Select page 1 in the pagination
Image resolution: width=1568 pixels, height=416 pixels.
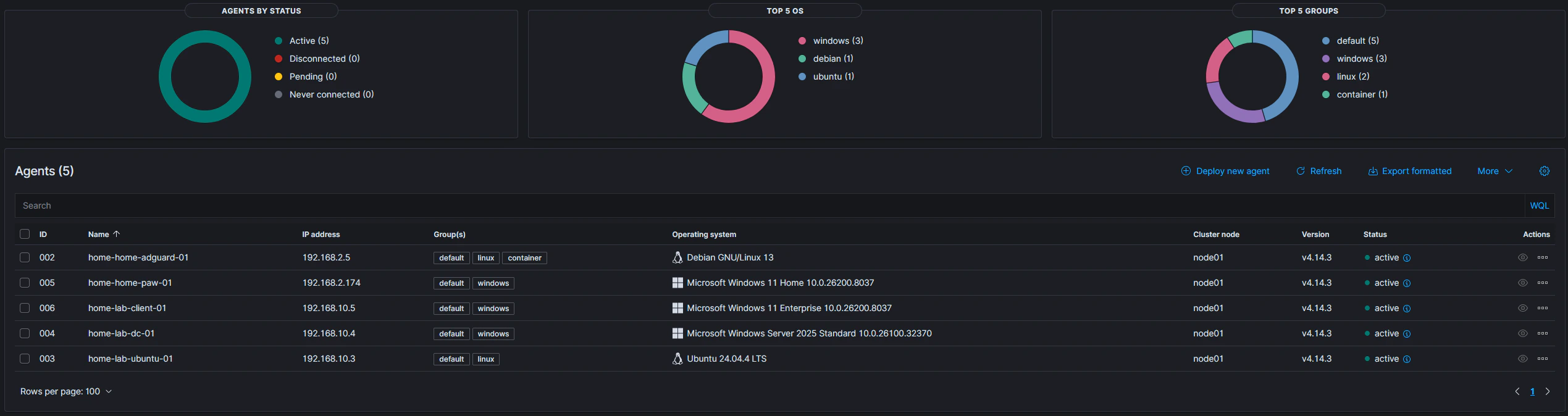[1532, 391]
